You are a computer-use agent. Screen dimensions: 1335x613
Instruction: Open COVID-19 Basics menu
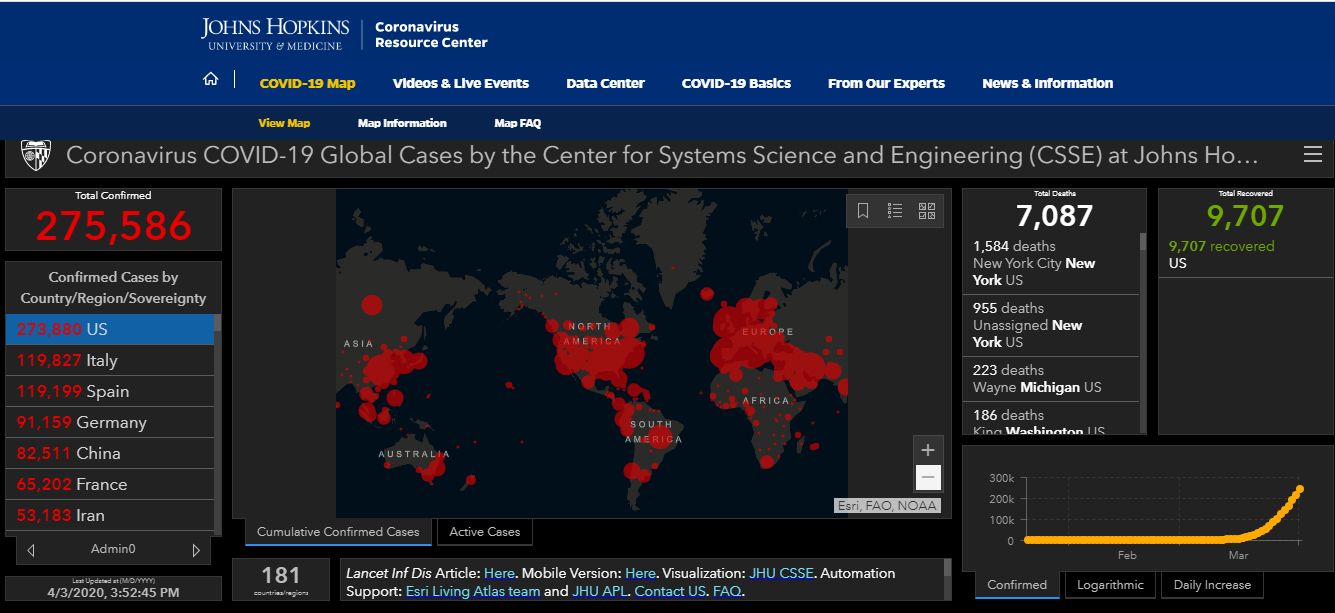[x=736, y=83]
